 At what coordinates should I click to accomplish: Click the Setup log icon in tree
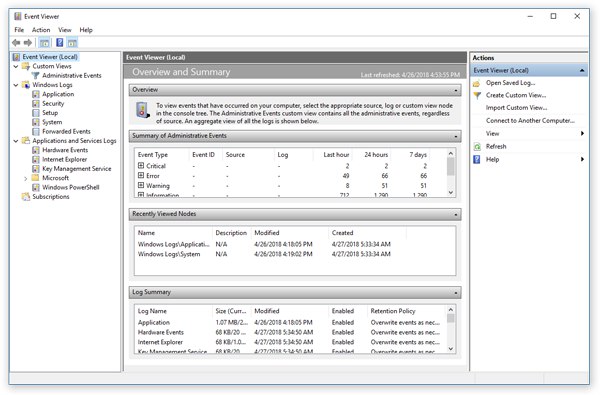coord(36,113)
